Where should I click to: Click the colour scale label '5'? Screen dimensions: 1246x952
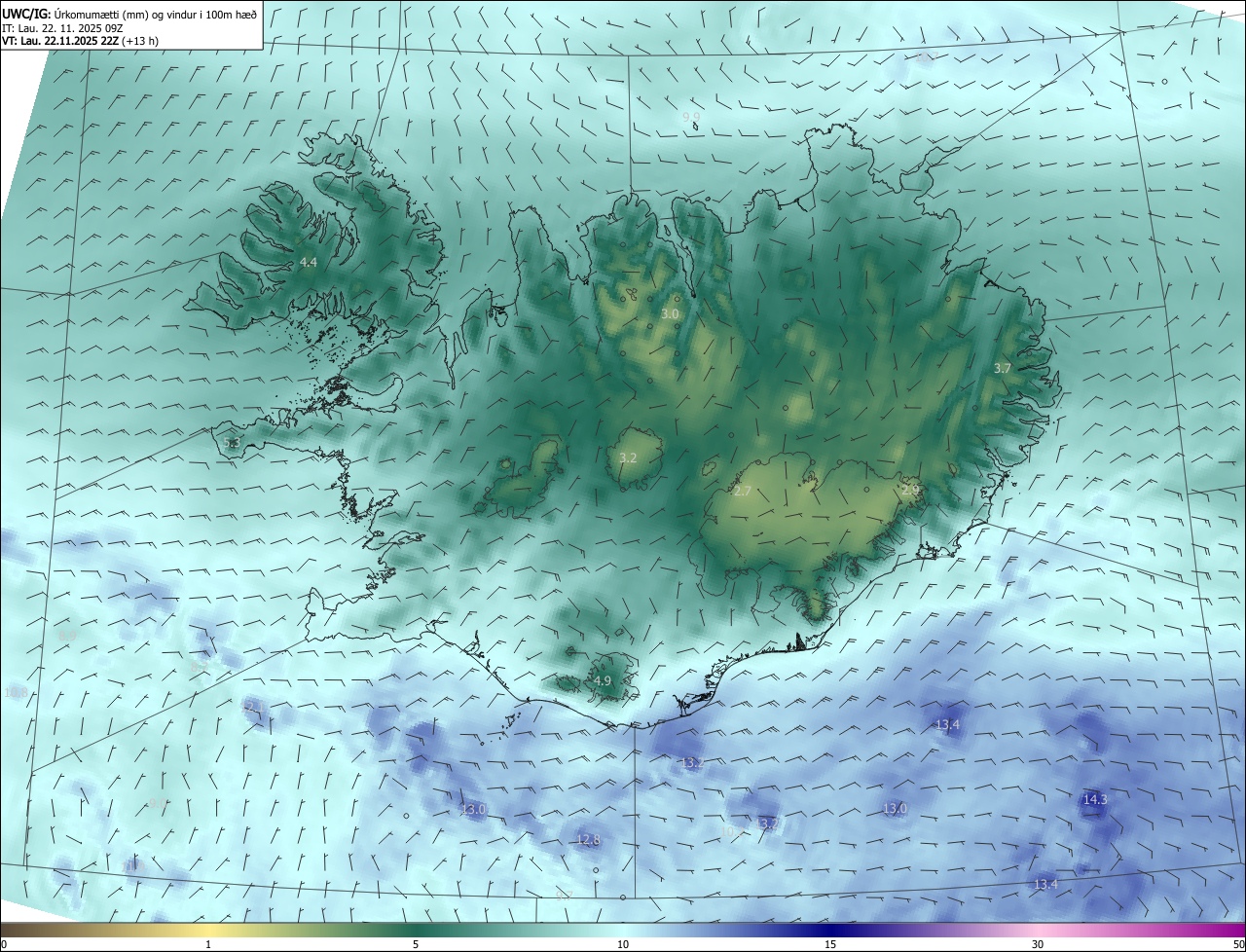(x=416, y=944)
